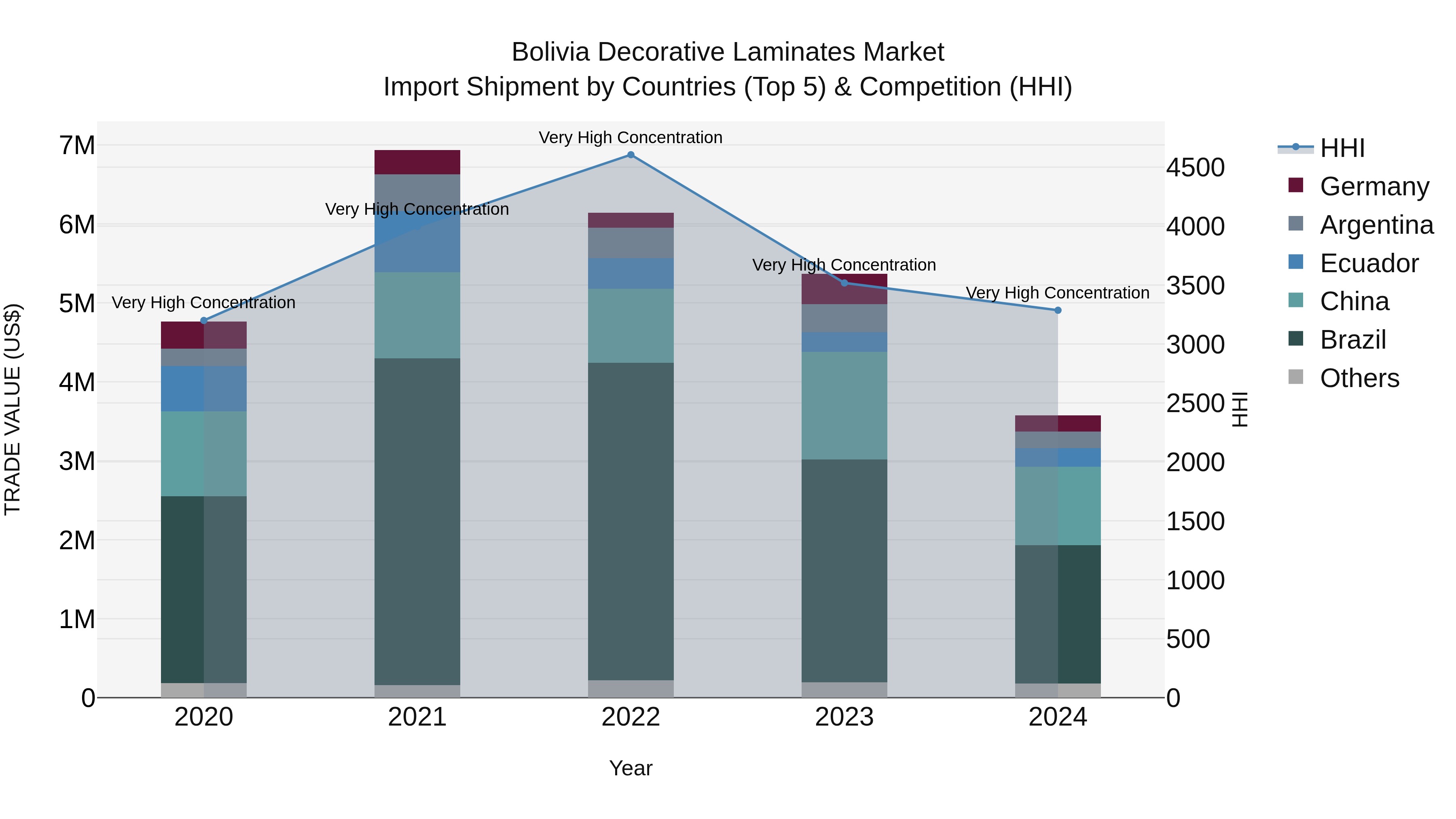Click the HHI line marker icon in legend
Image resolution: width=1456 pixels, height=819 pixels.
tap(1295, 148)
